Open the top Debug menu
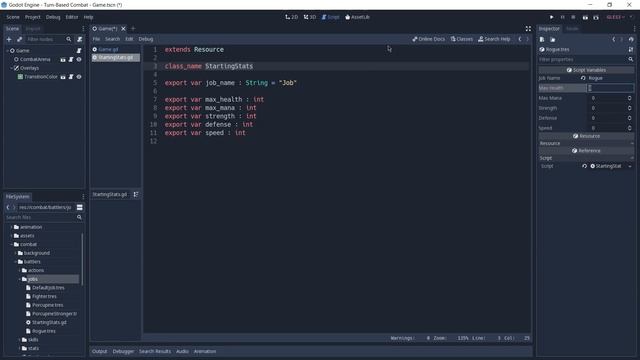This screenshot has height=360, width=640. tap(53, 17)
